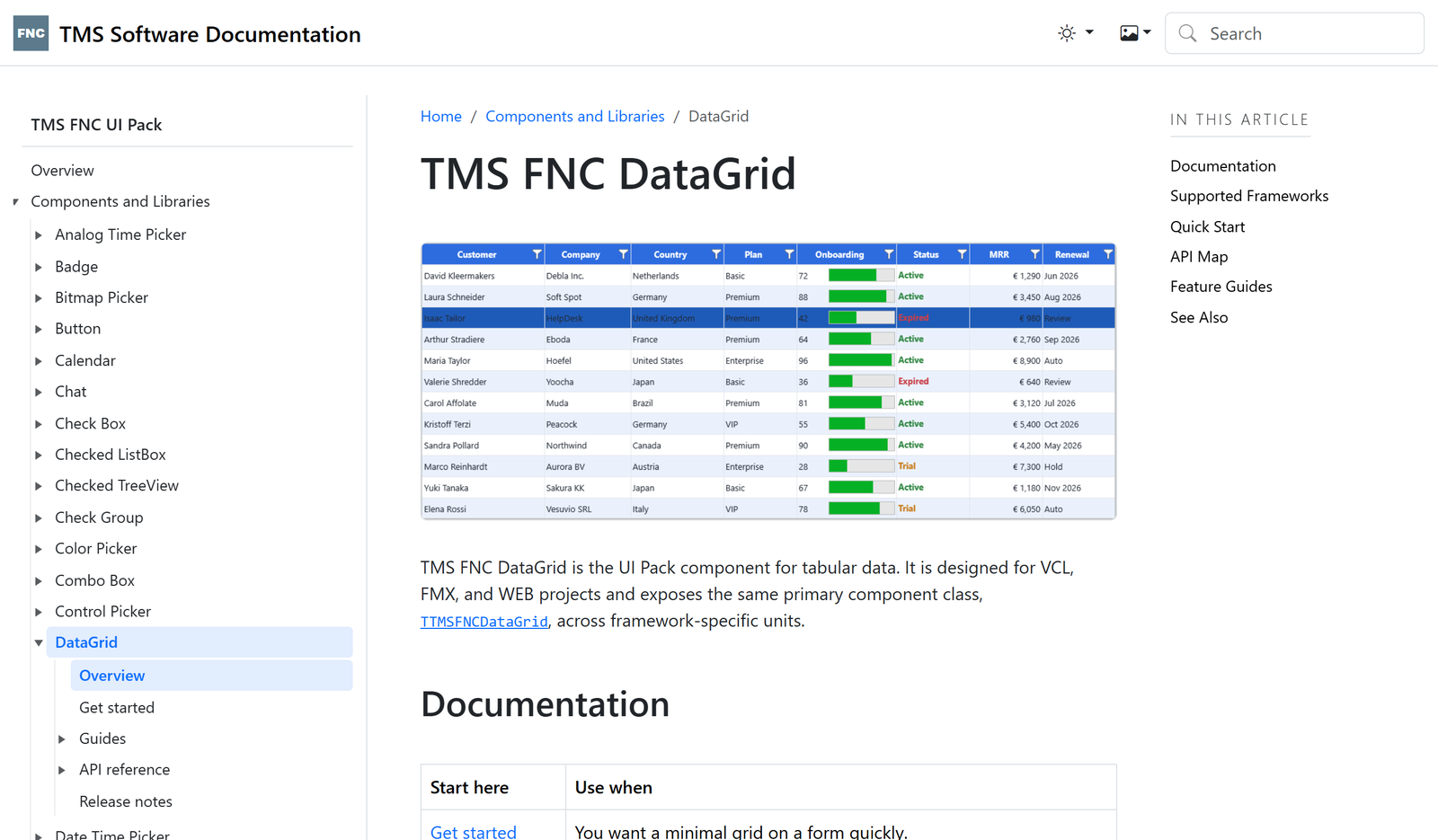The height and width of the screenshot is (840, 1438).
Task: Expand the Guides subsection arrow
Action: point(62,738)
